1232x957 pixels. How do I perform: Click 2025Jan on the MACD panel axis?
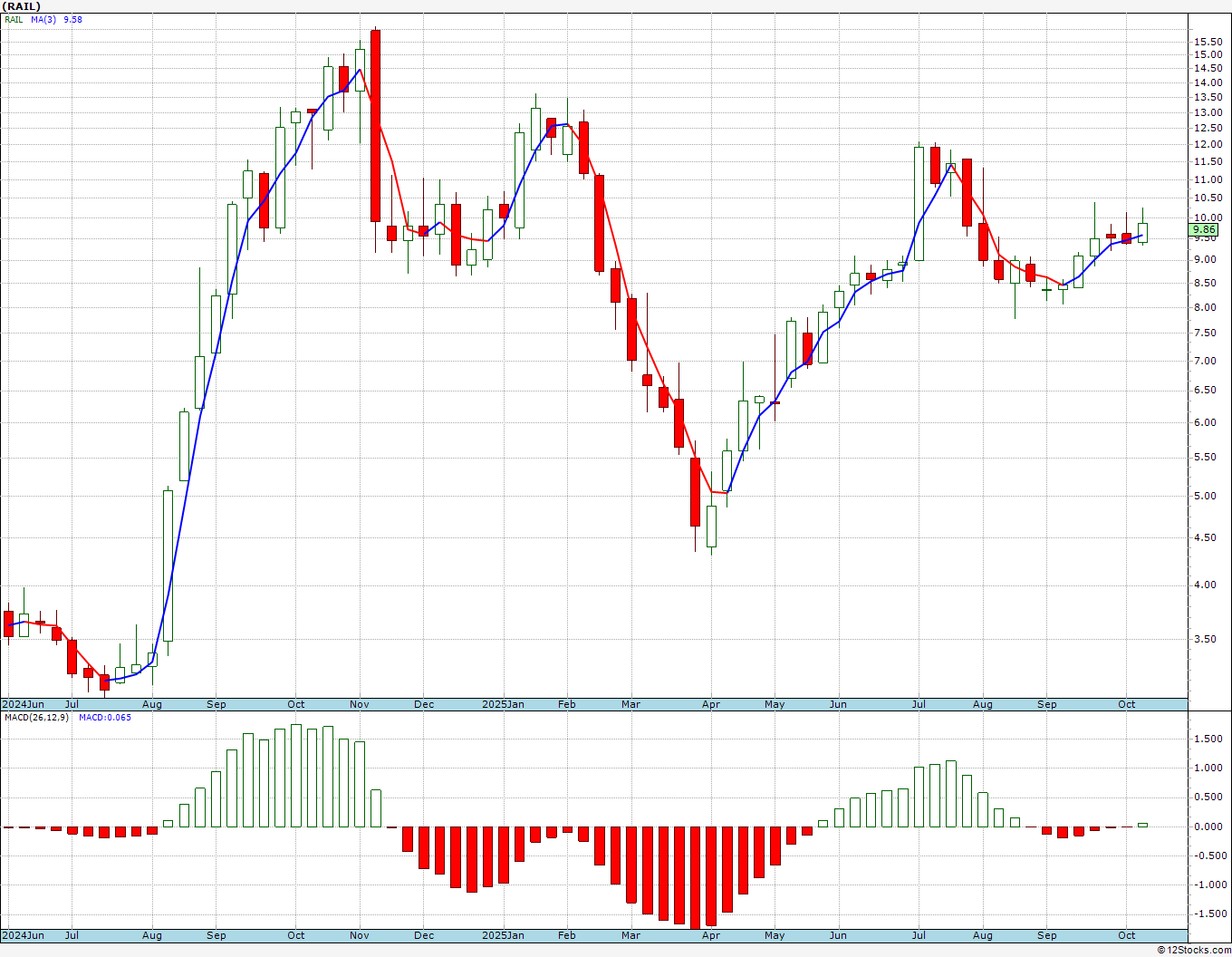[x=503, y=935]
